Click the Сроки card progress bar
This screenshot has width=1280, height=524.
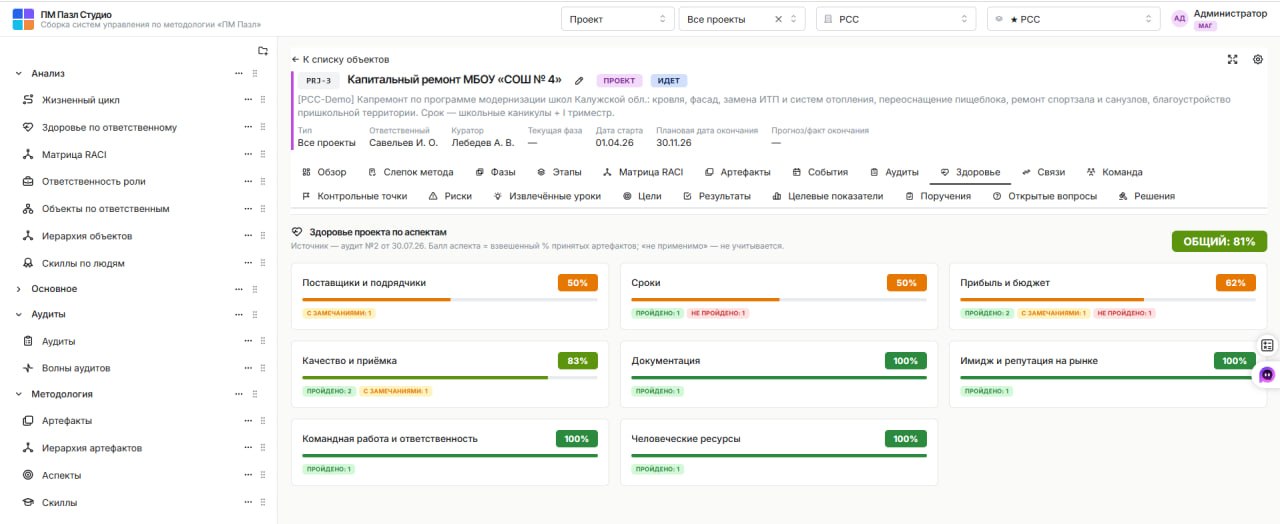tap(779, 299)
